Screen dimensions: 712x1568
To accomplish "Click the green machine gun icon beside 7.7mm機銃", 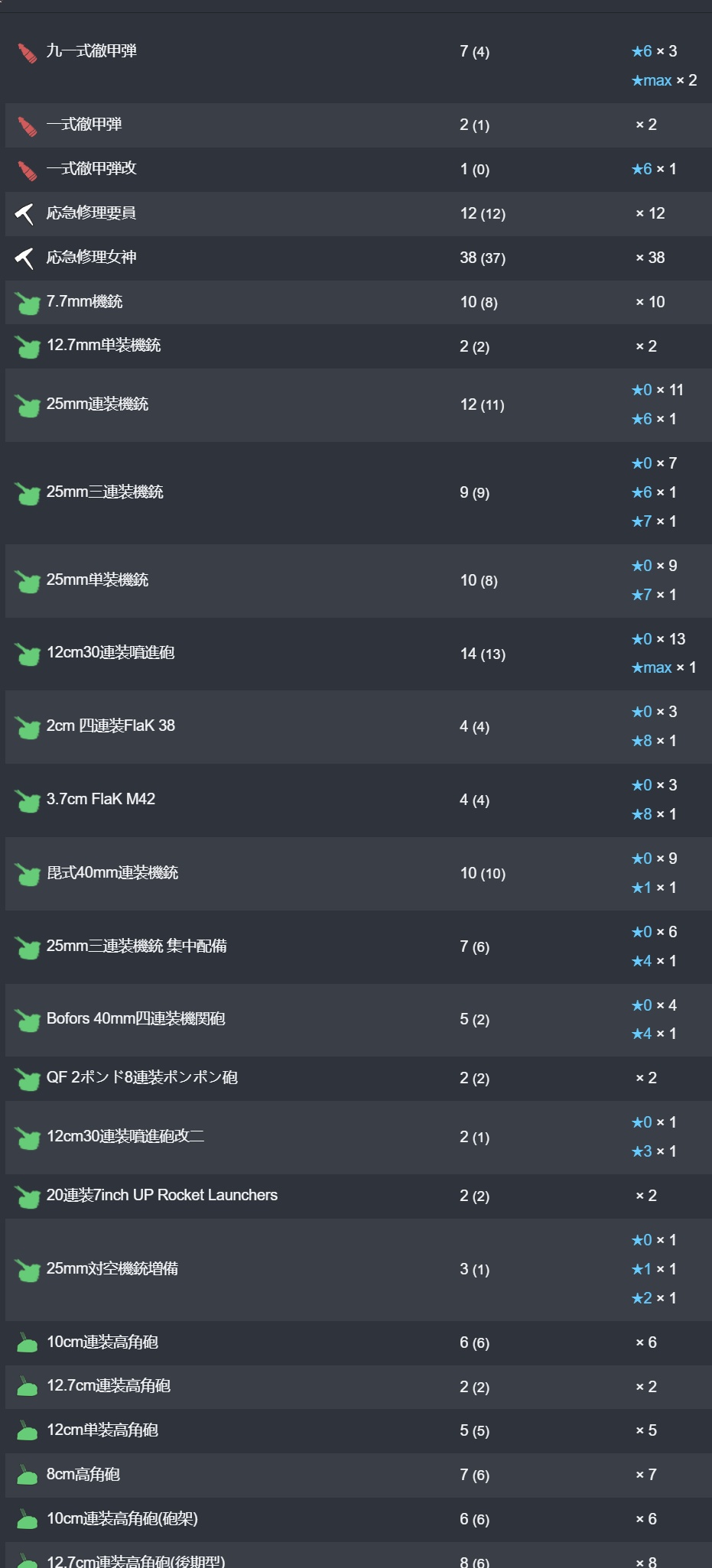I will click(28, 304).
